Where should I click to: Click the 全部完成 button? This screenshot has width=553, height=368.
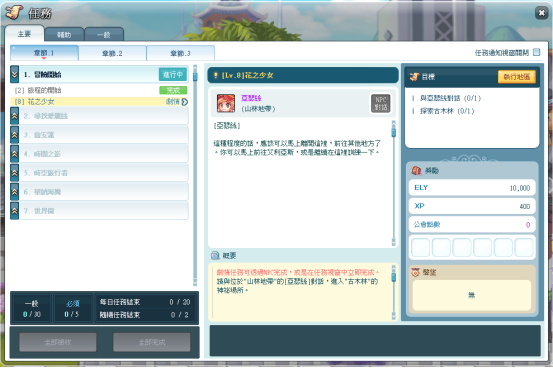[152, 342]
